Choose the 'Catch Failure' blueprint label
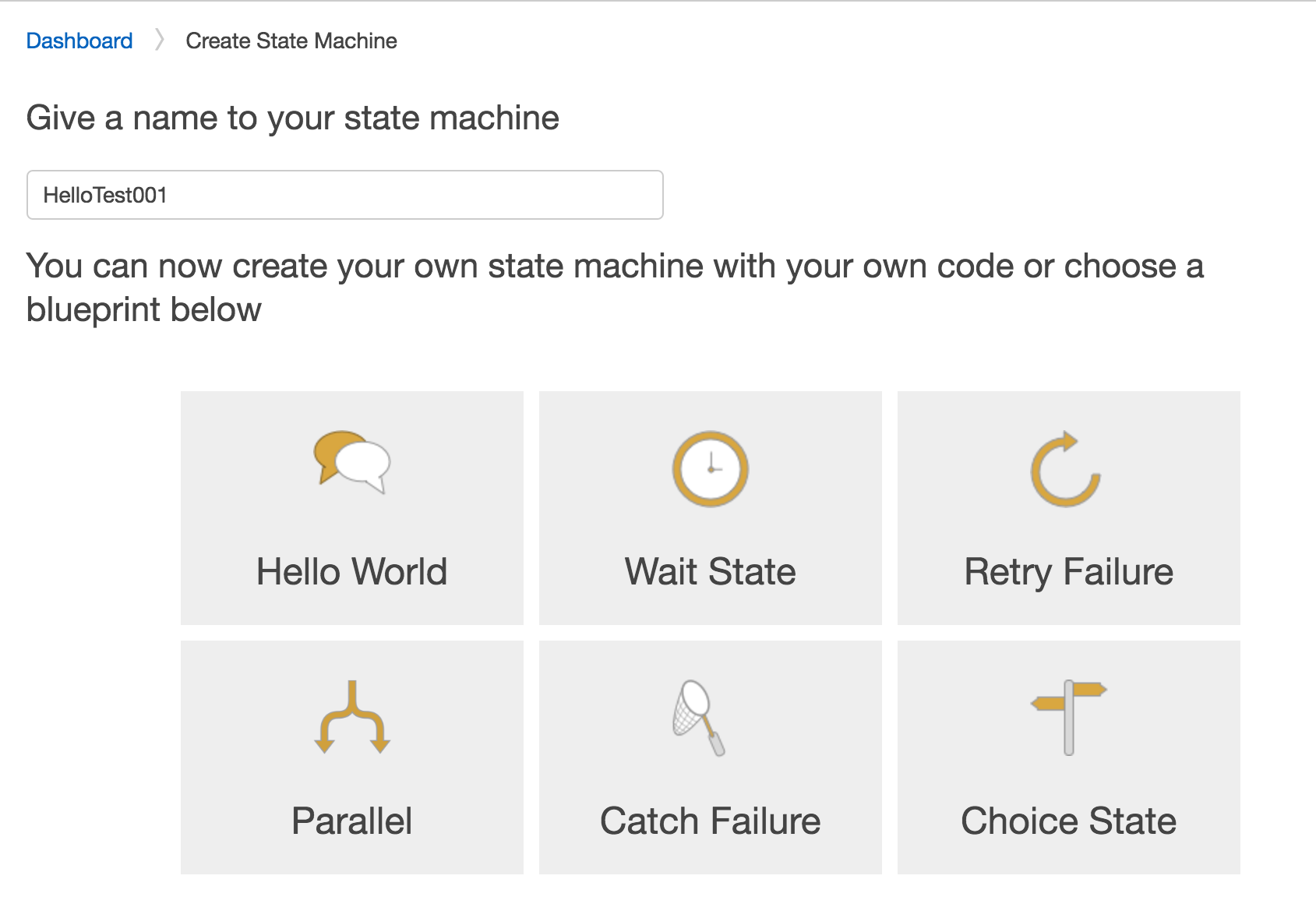The image size is (1316, 904). [x=711, y=821]
